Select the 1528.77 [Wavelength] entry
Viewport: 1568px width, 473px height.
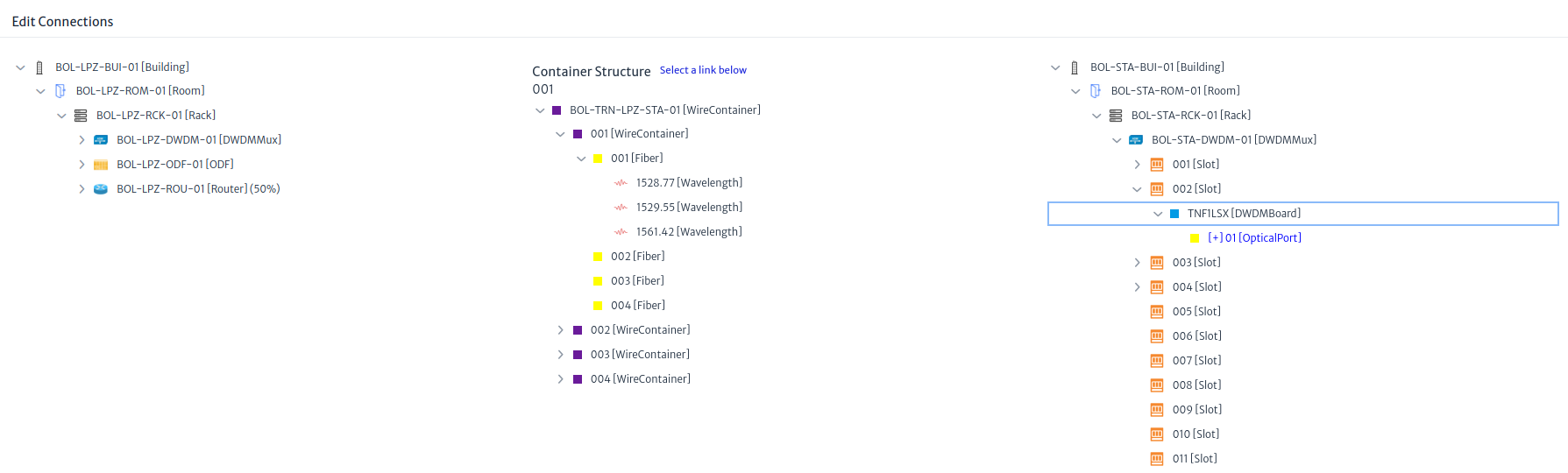click(689, 183)
